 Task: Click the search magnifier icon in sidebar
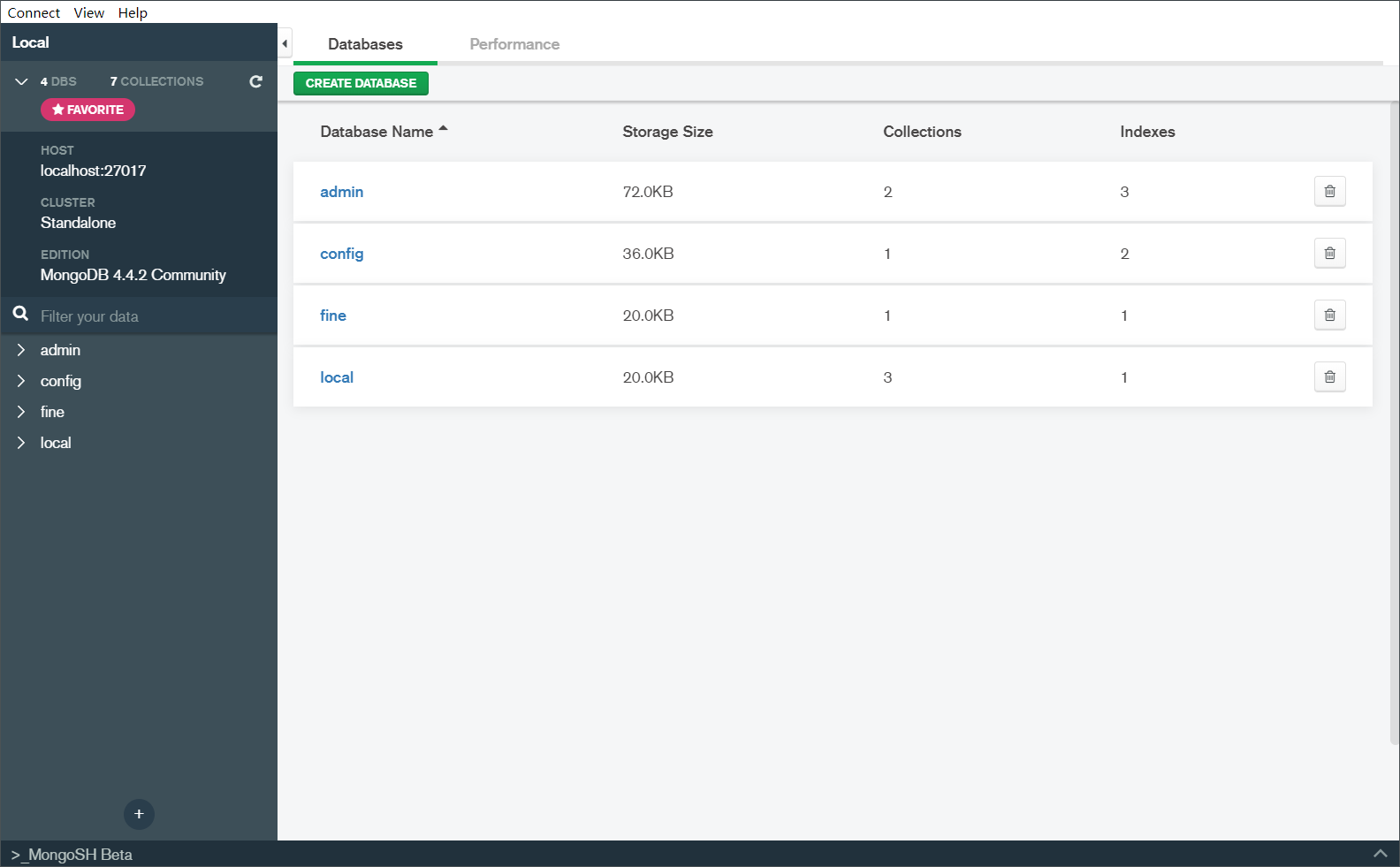pyautogui.click(x=21, y=314)
